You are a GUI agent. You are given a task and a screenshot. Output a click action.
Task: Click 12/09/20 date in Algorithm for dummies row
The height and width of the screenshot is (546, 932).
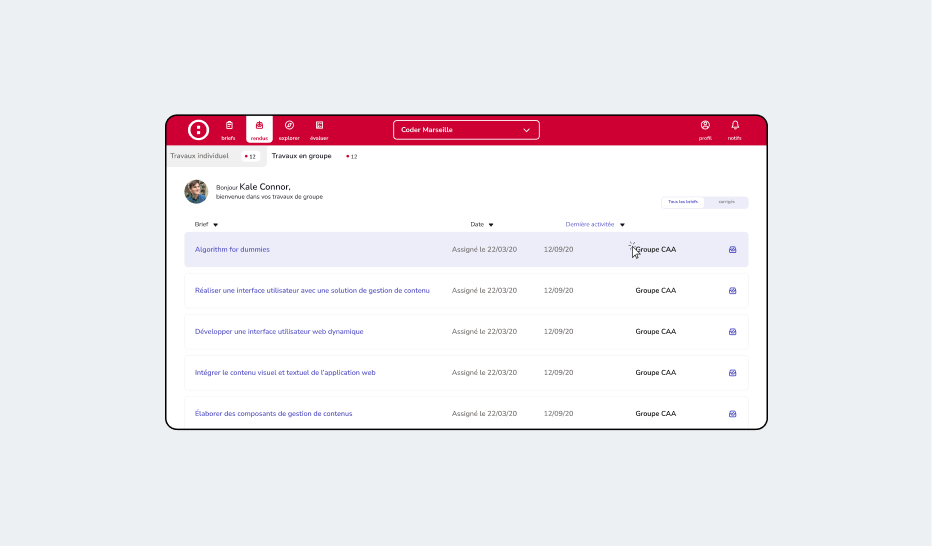pyautogui.click(x=558, y=250)
